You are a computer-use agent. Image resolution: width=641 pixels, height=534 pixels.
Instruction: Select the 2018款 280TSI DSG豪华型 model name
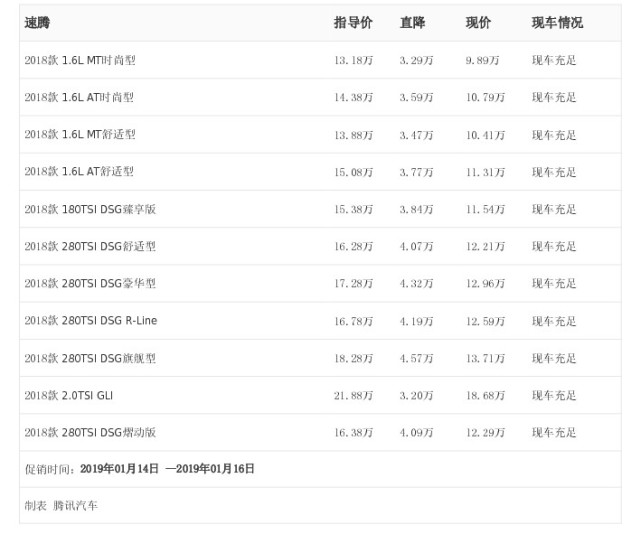(x=90, y=284)
